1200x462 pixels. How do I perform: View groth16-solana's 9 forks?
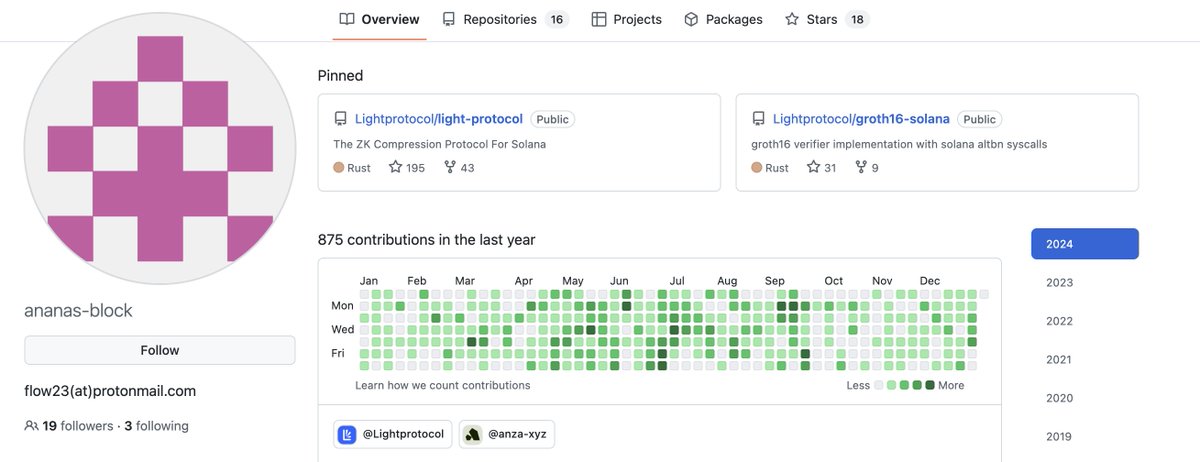(x=867, y=168)
